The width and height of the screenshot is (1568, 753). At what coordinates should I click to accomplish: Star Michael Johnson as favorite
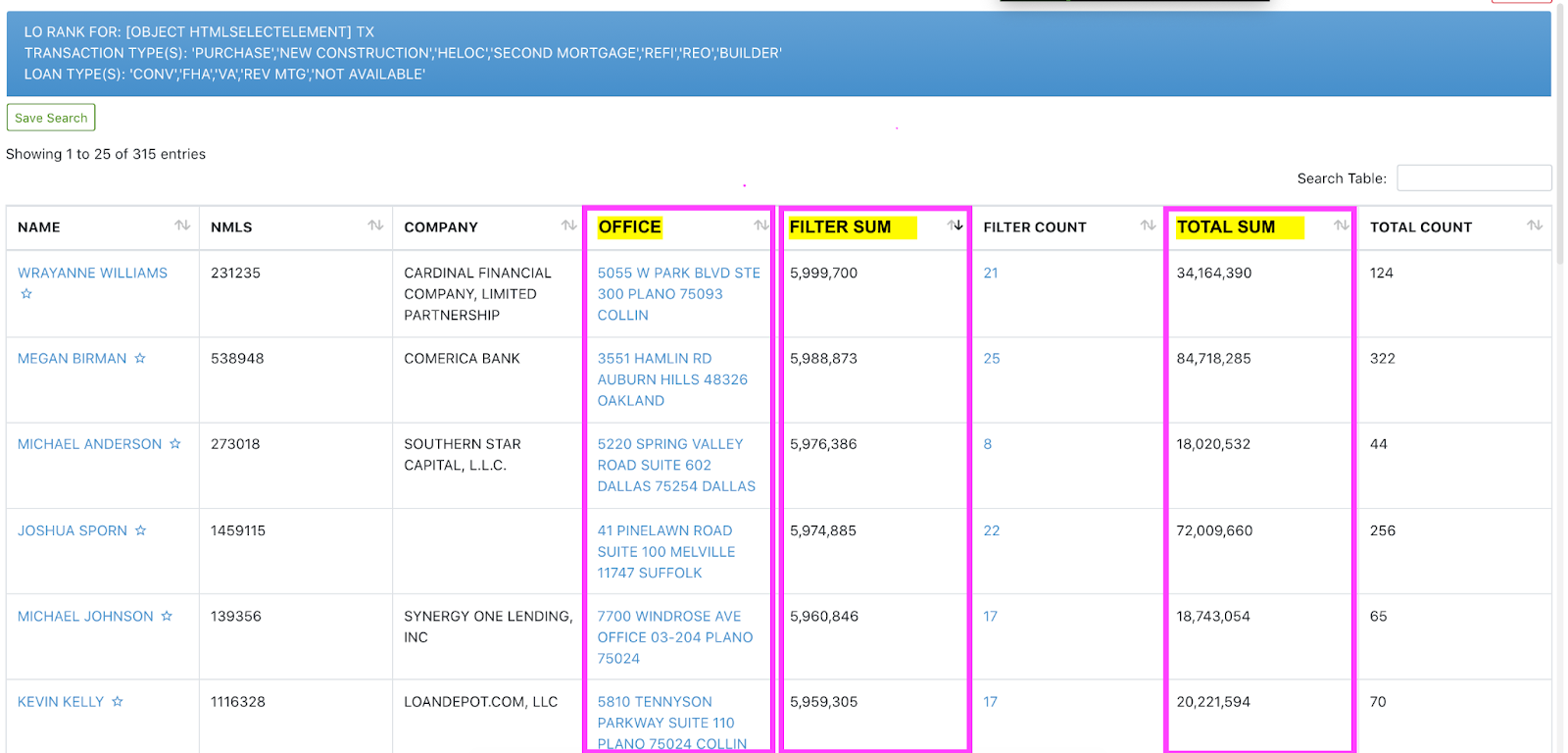coord(167,616)
